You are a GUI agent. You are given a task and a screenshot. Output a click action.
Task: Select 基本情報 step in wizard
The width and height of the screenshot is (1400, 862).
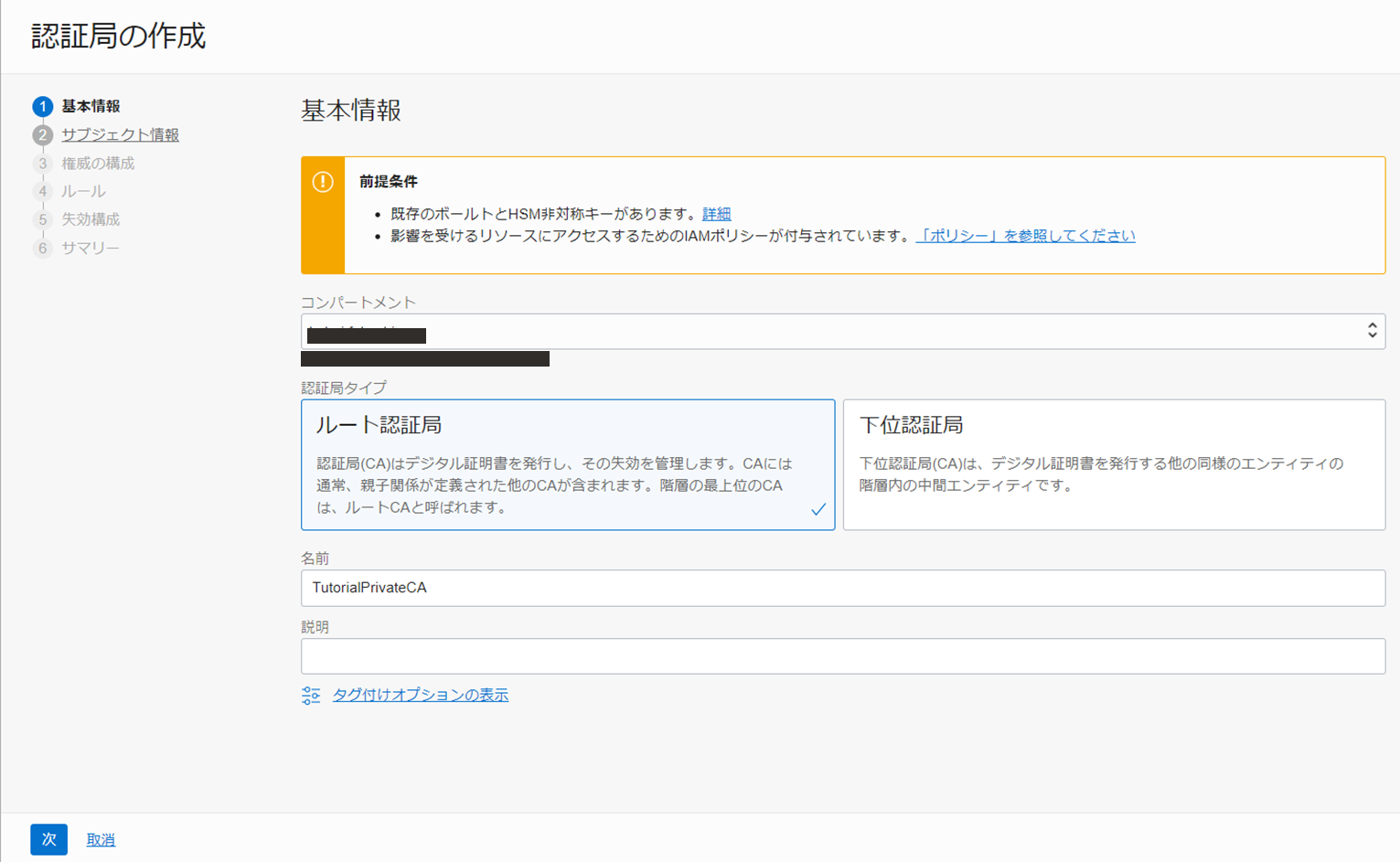(x=91, y=107)
